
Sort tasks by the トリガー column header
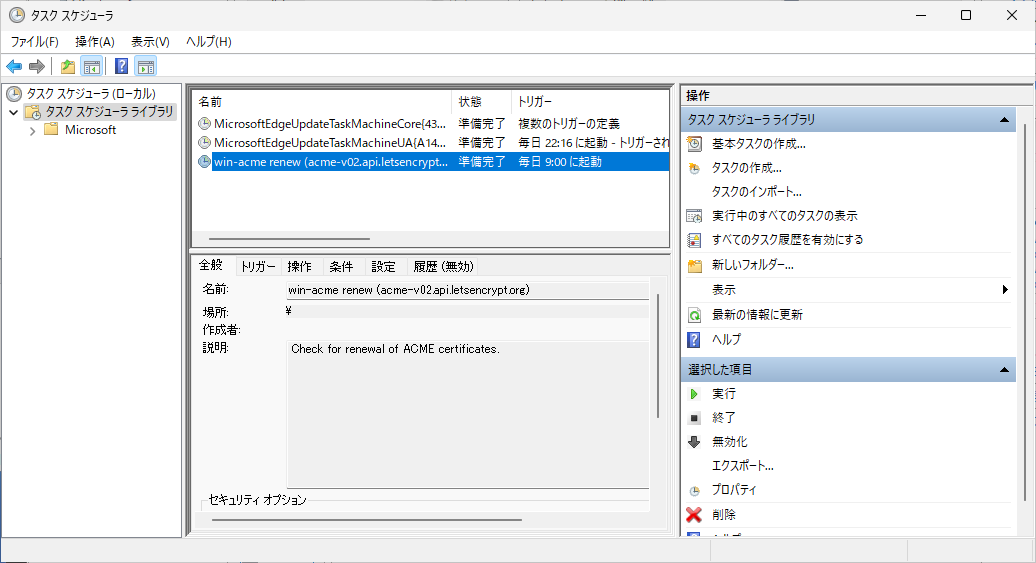tap(590, 102)
